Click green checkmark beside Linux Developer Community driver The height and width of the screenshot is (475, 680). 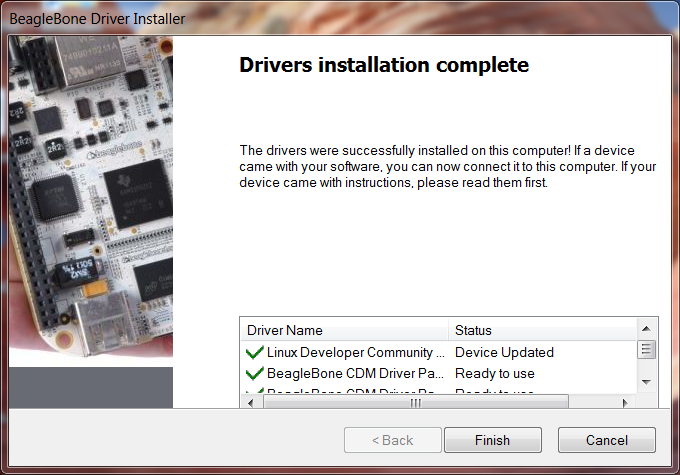click(x=254, y=352)
